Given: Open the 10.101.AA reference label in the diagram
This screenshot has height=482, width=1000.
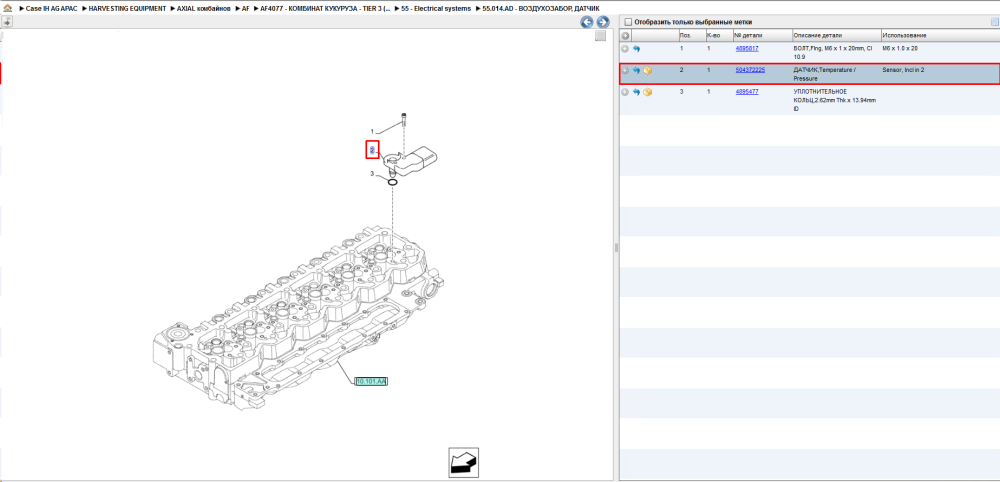Looking at the screenshot, I should click(371, 381).
